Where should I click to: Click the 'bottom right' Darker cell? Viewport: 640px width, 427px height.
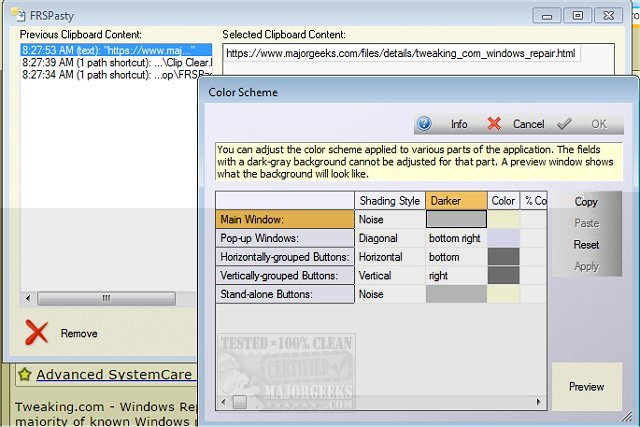point(456,238)
